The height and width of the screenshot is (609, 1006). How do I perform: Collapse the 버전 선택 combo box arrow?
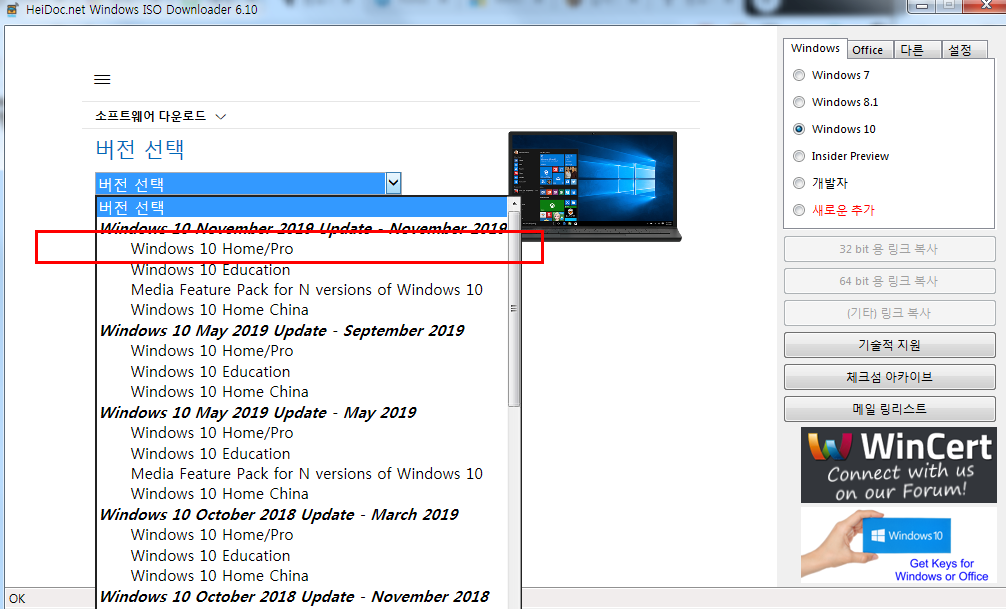pyautogui.click(x=393, y=184)
